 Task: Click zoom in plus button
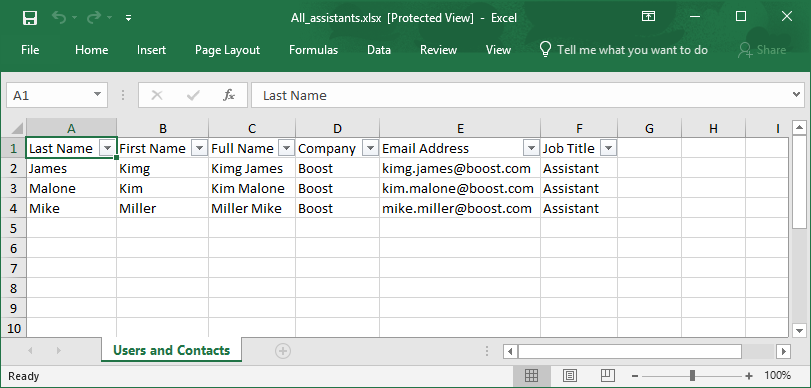[x=749, y=376]
